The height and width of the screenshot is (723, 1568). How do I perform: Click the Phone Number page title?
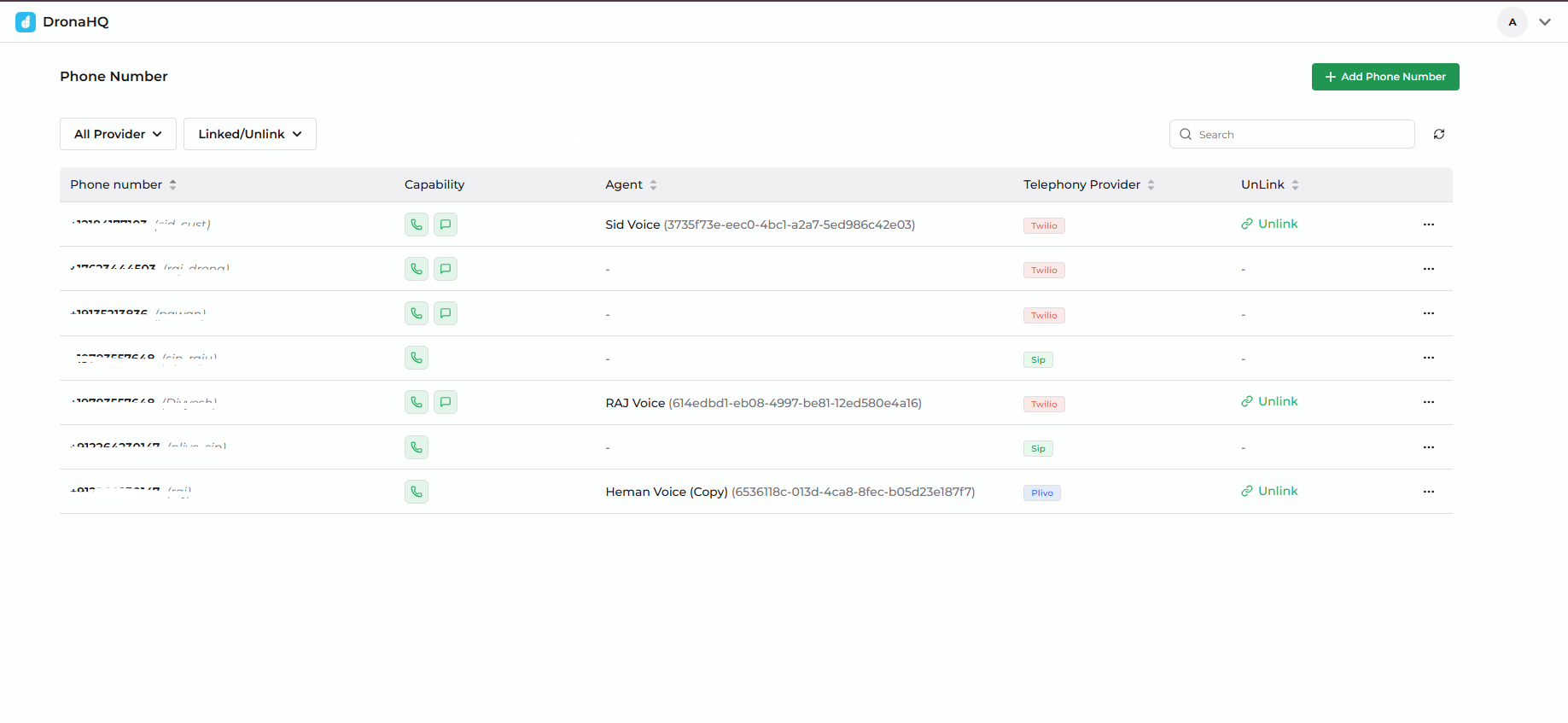[114, 77]
